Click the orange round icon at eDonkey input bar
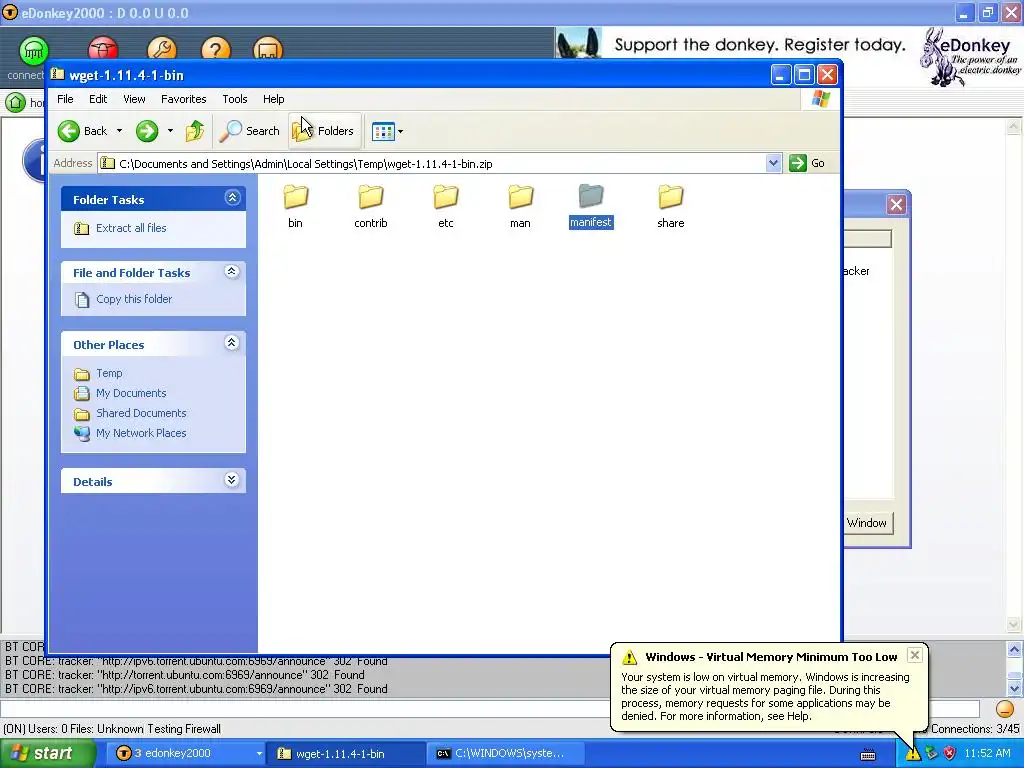The image size is (1024, 768). tap(1004, 709)
